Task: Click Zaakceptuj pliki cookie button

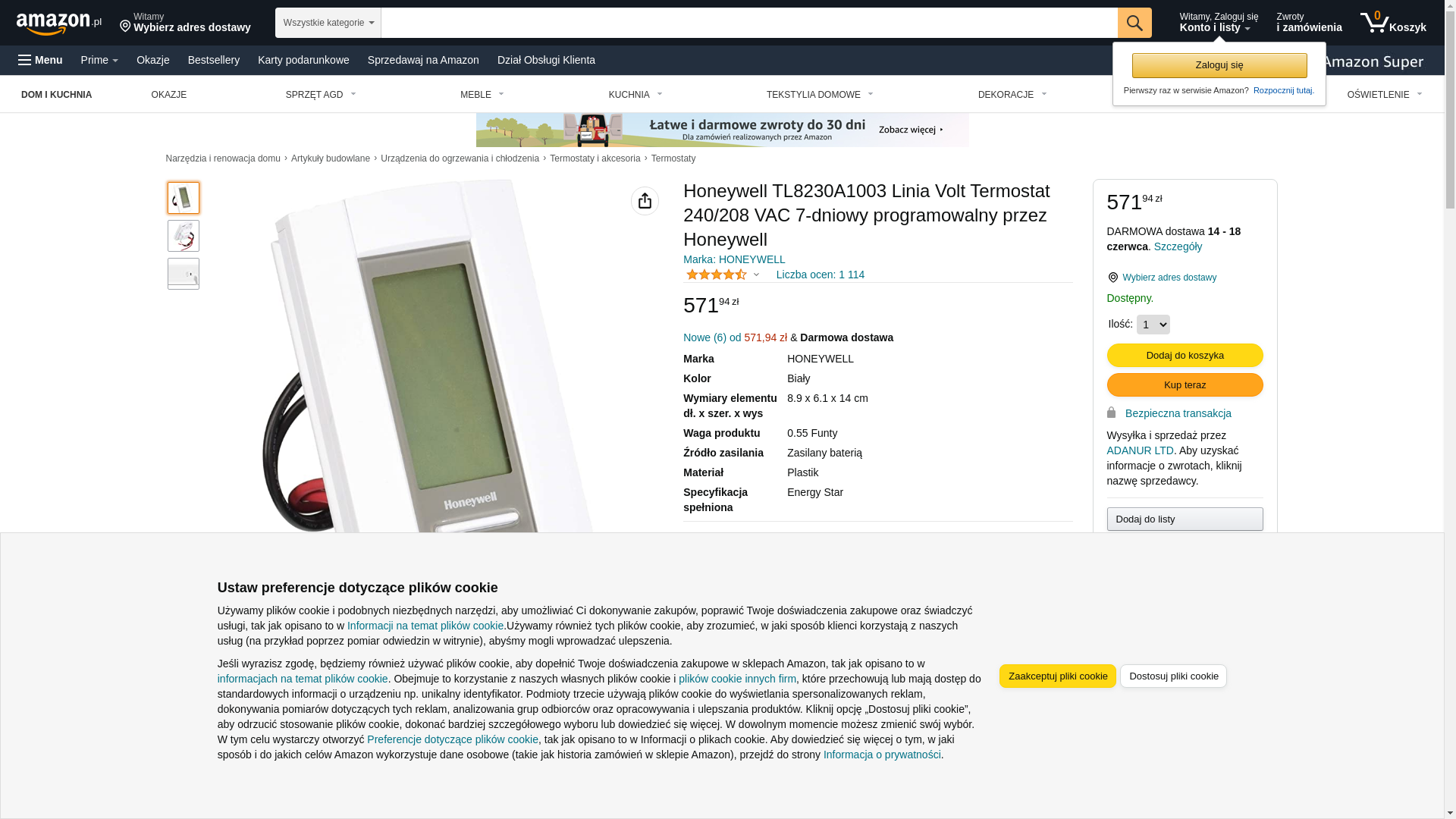Action: coord(1057,676)
